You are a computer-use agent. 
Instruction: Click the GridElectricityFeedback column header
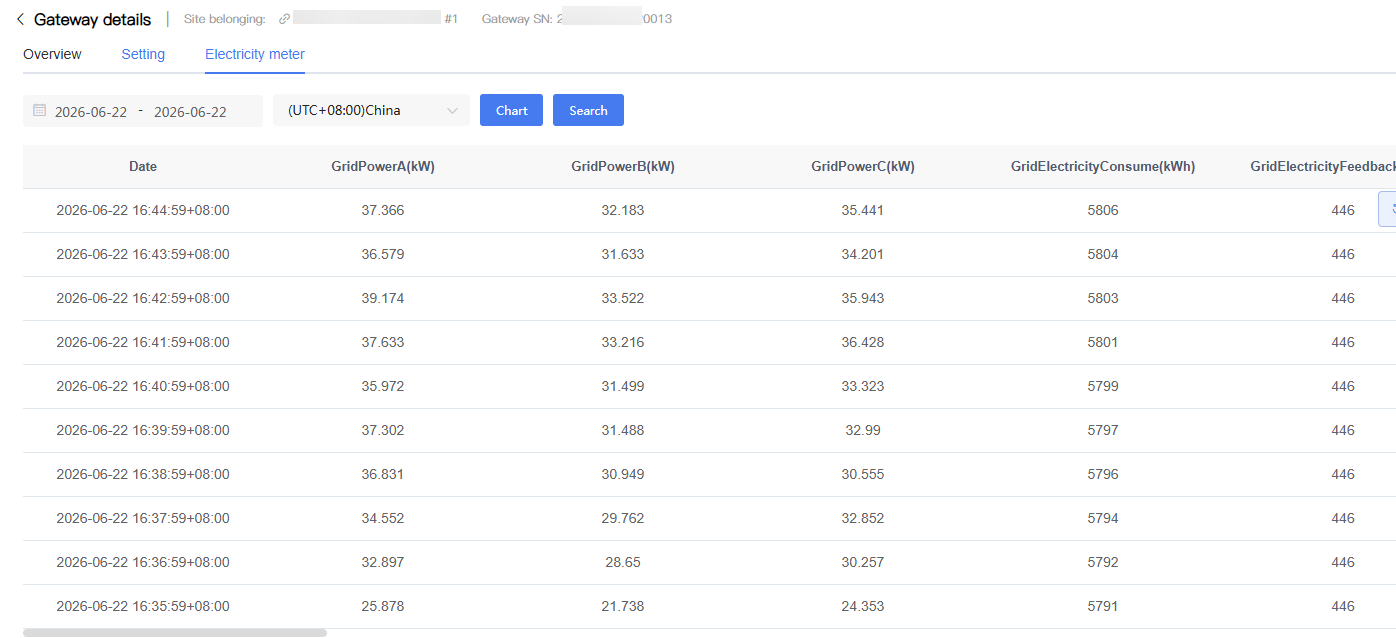point(1323,167)
